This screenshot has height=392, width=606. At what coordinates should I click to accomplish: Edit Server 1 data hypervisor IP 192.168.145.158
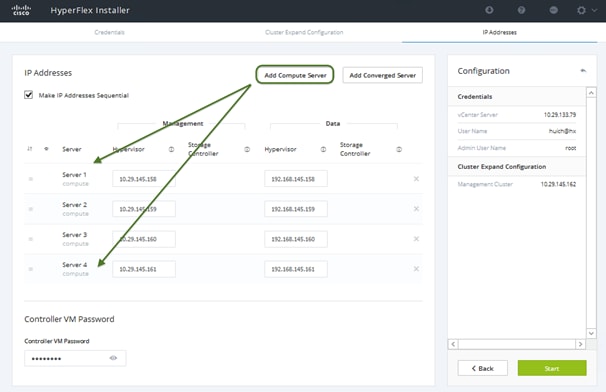click(296, 179)
